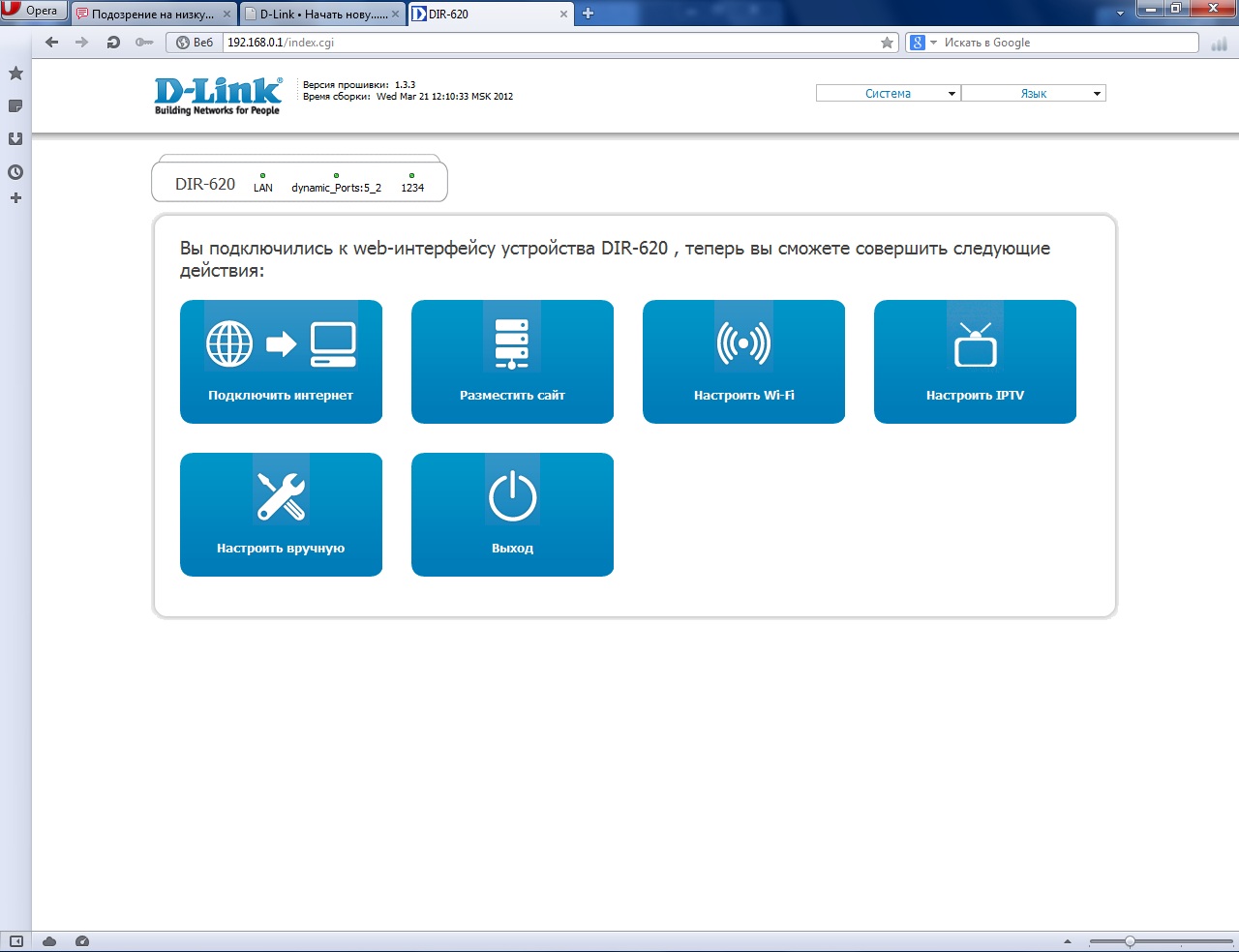Open the Notes sidebar panel
This screenshot has height=952, width=1239.
coord(15,106)
